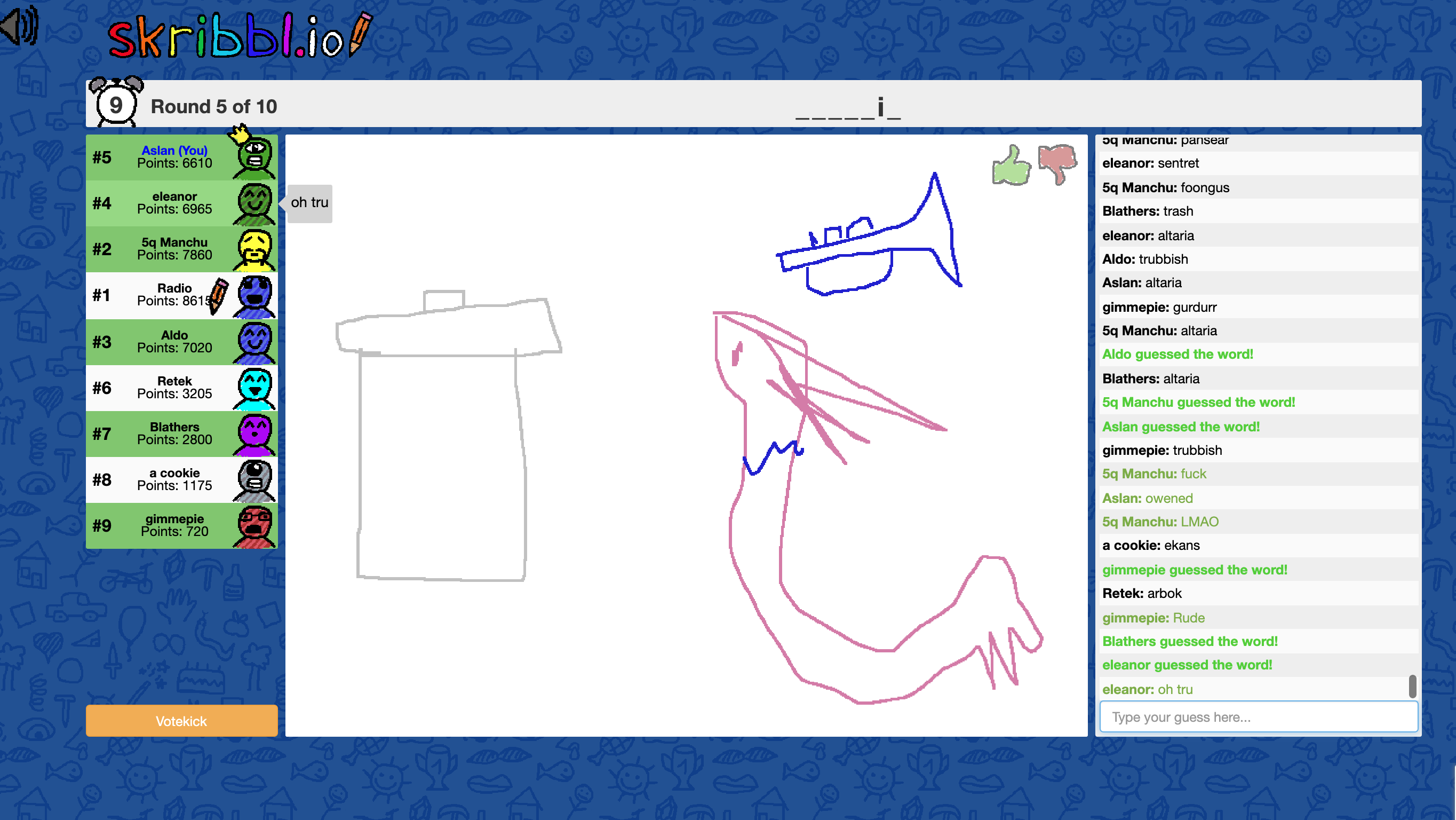Select player name 'Aslan (You)'
The width and height of the screenshot is (1456, 820).
point(174,151)
